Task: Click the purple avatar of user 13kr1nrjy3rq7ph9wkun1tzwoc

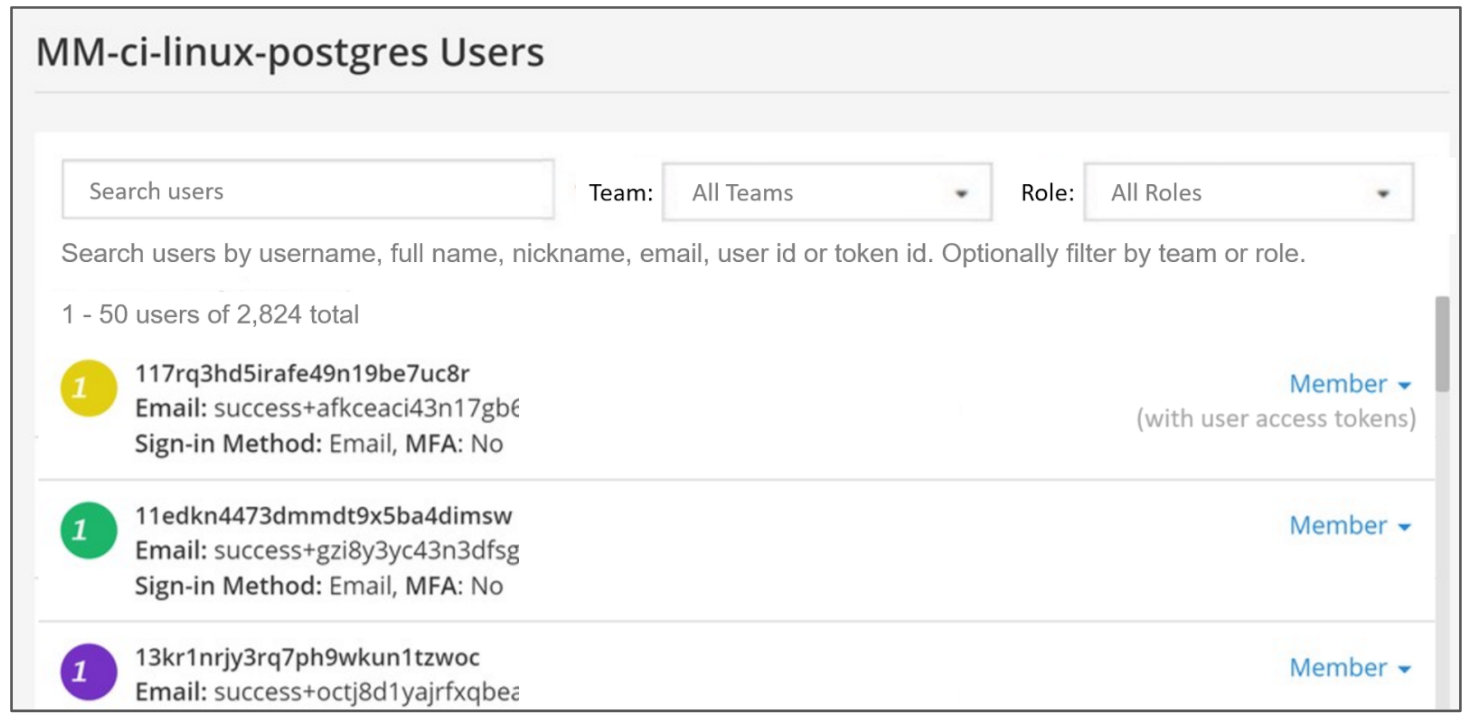Action: [89, 671]
